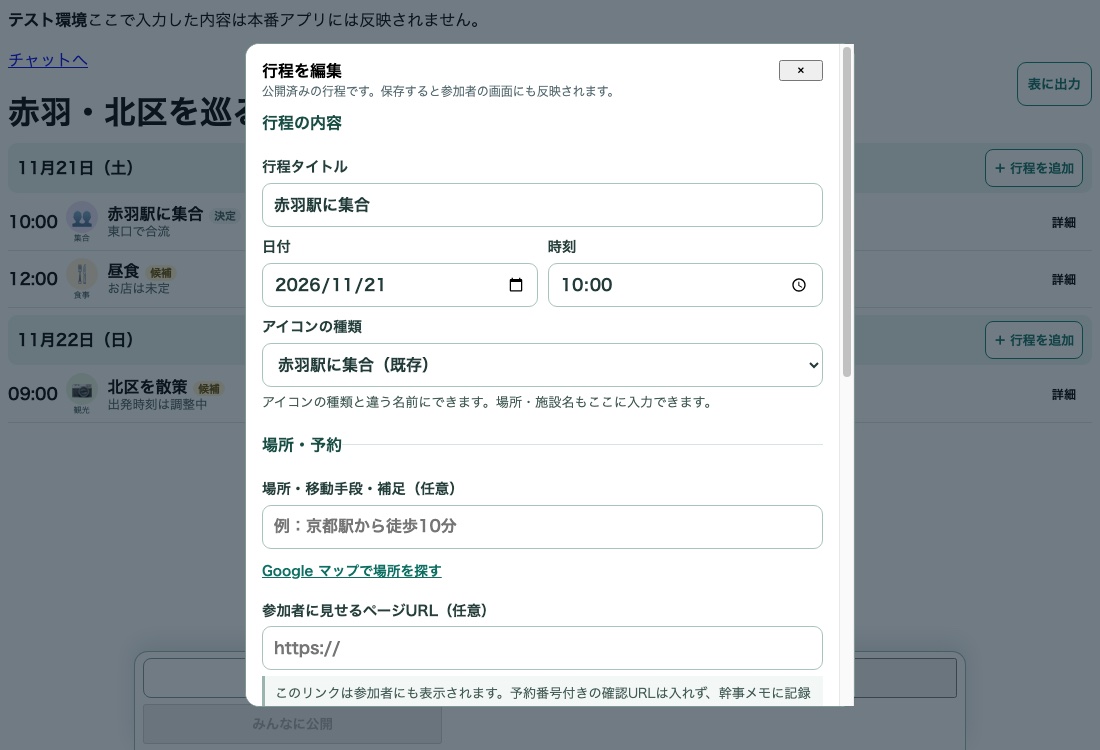
Task: Focus the 参加者に見せるページURL input
Action: [x=542, y=648]
